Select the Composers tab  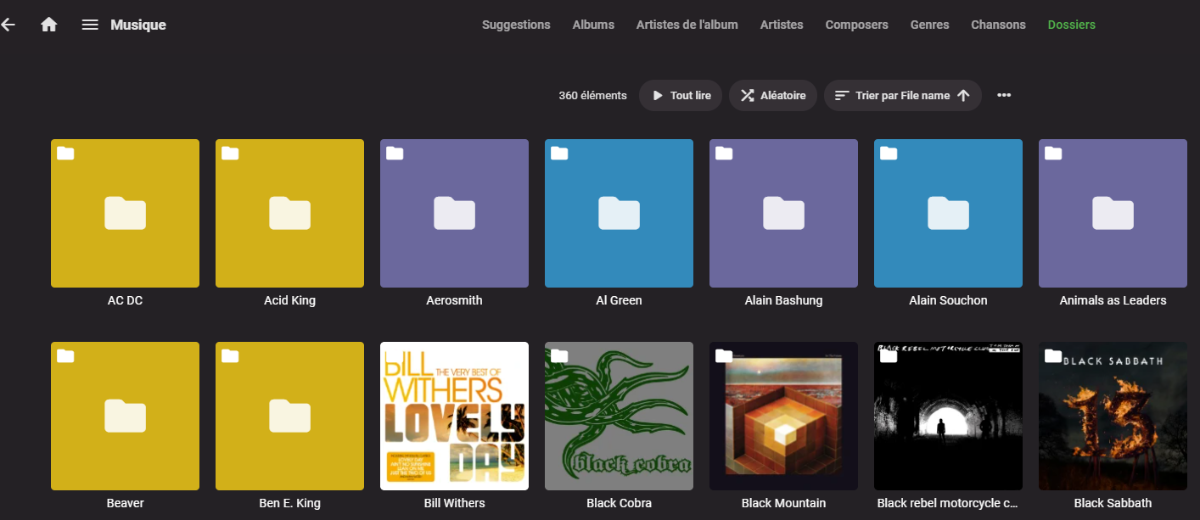point(856,25)
